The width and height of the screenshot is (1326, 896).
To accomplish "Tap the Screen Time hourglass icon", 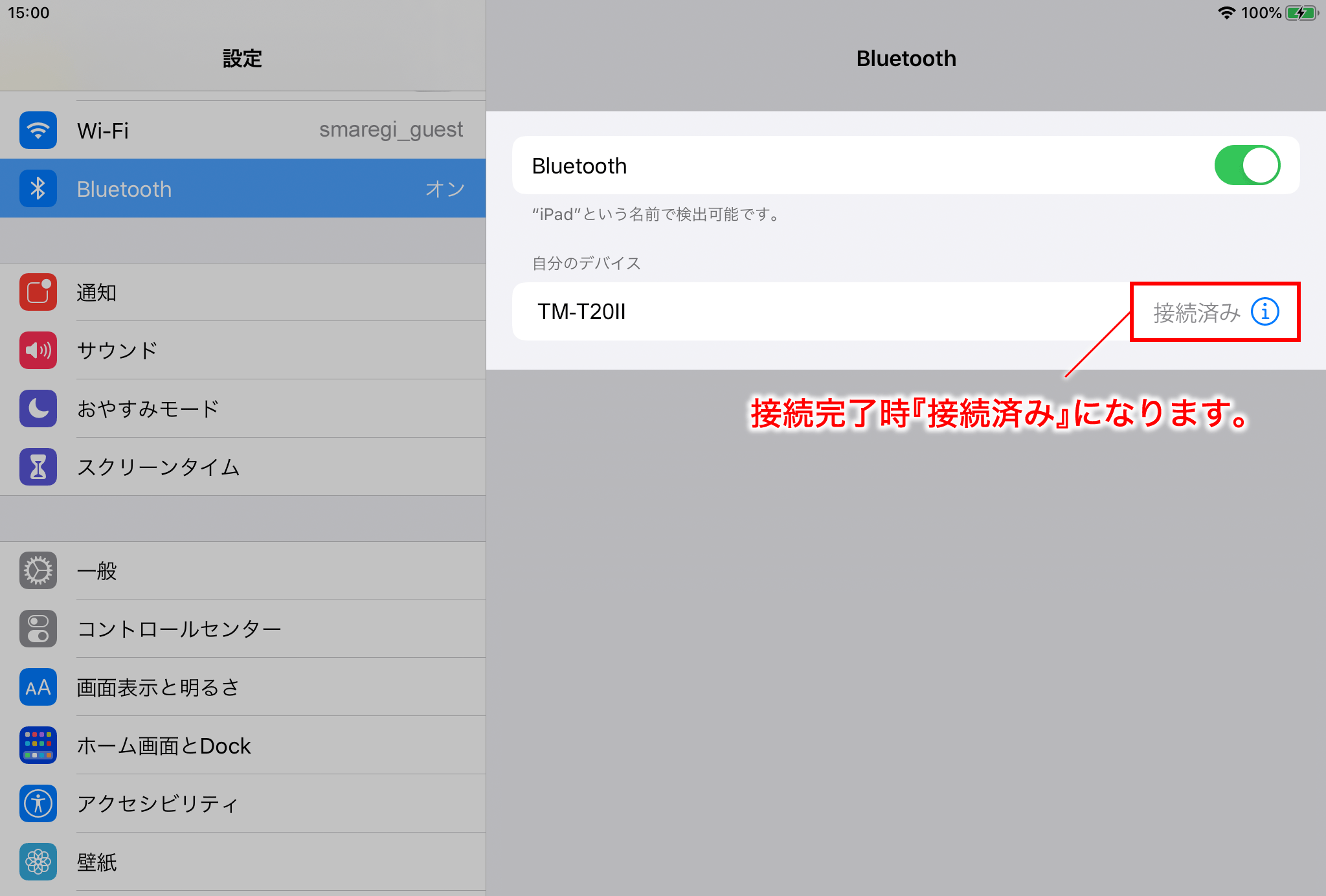I will click(x=38, y=467).
